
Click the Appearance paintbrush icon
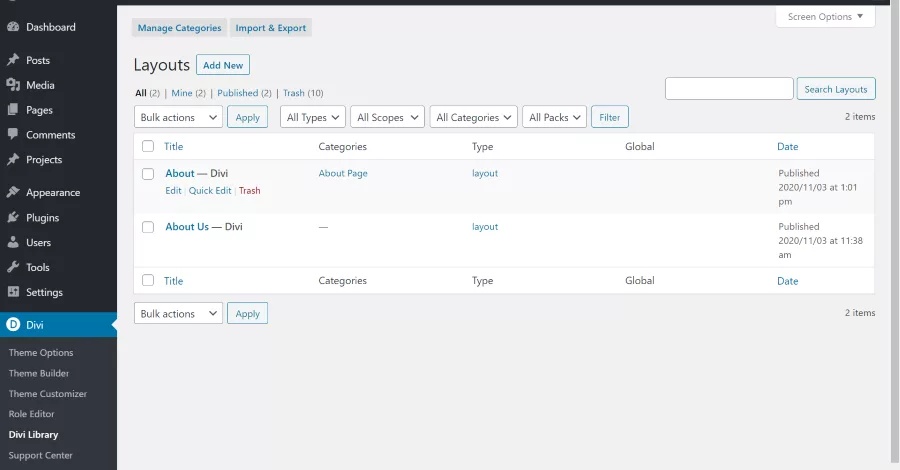pos(13,192)
